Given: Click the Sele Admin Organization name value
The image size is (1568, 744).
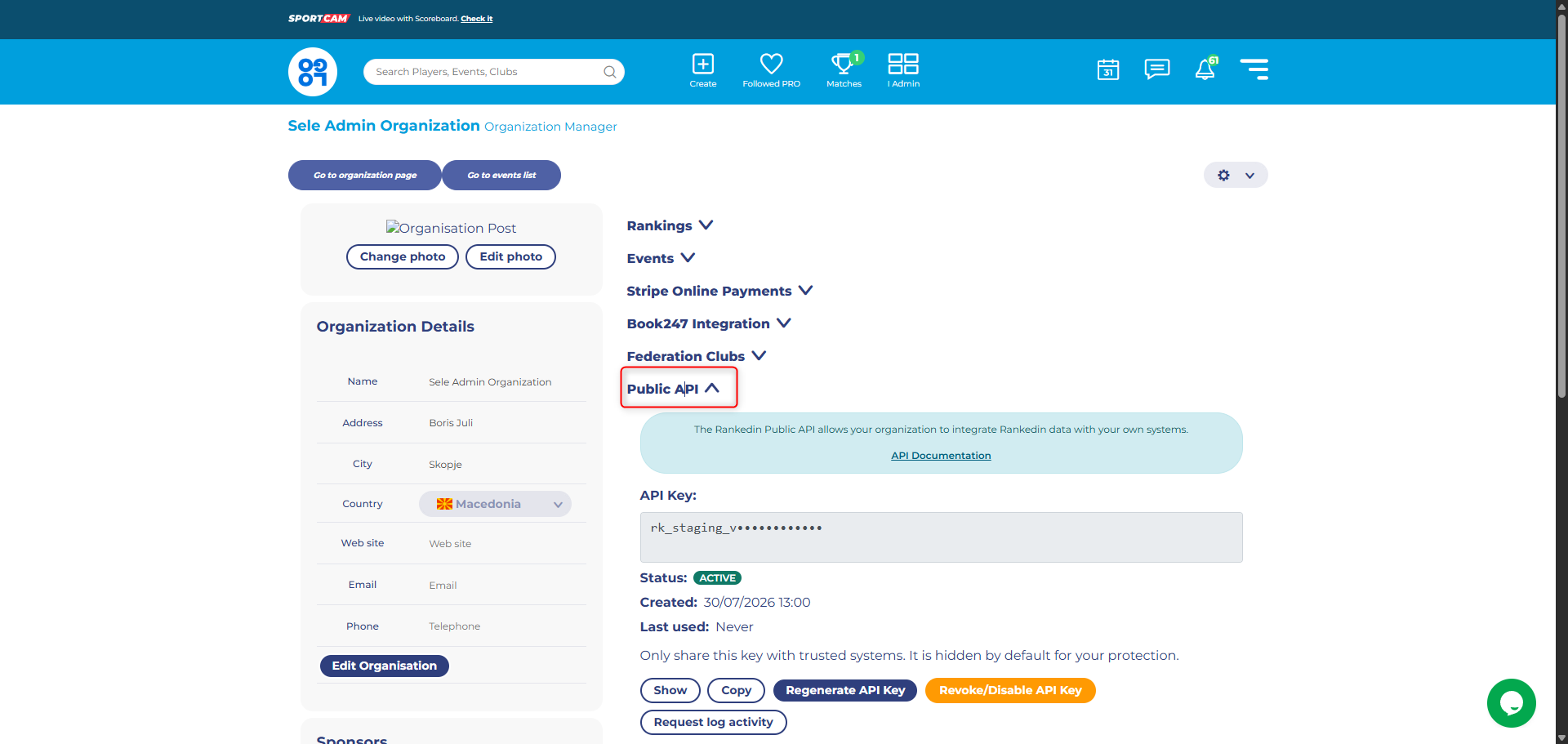Looking at the screenshot, I should (x=490, y=382).
